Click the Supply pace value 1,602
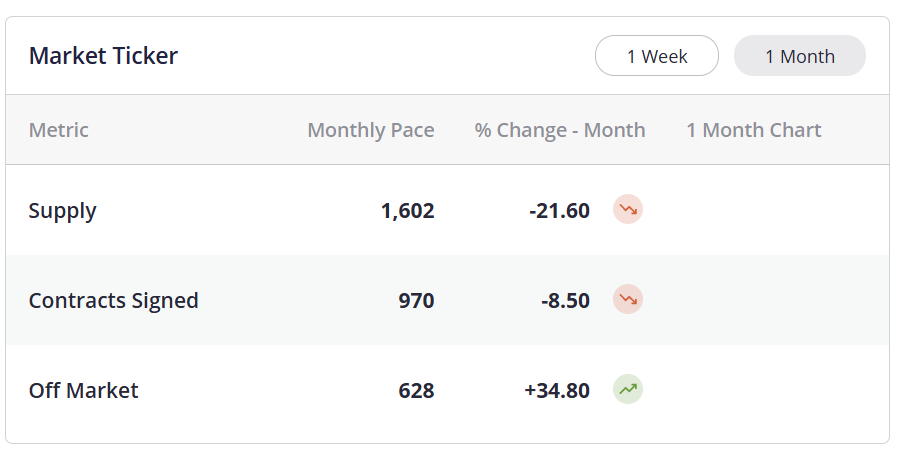The image size is (909, 458). (408, 210)
